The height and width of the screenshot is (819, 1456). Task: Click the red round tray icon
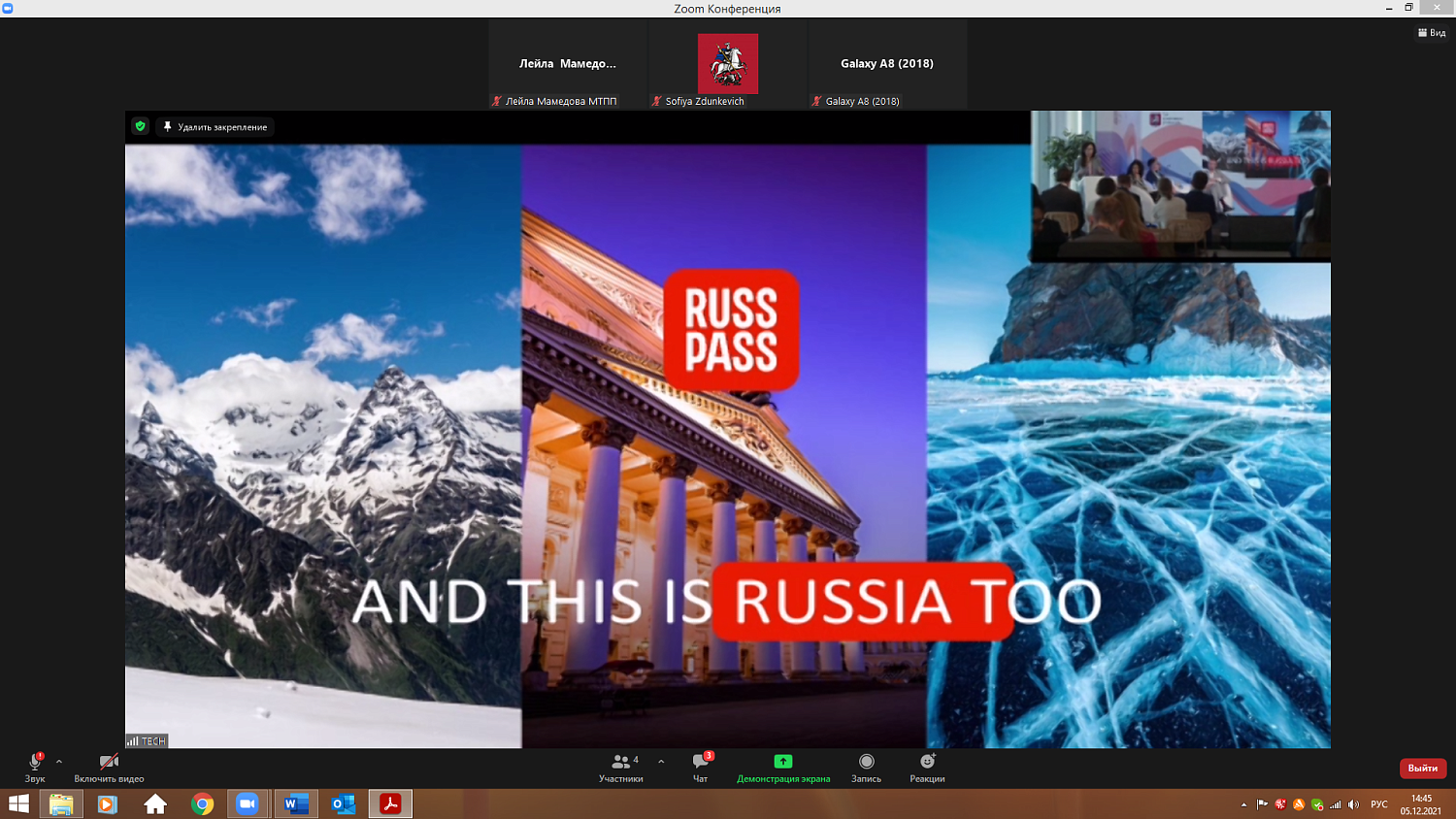click(x=1280, y=804)
